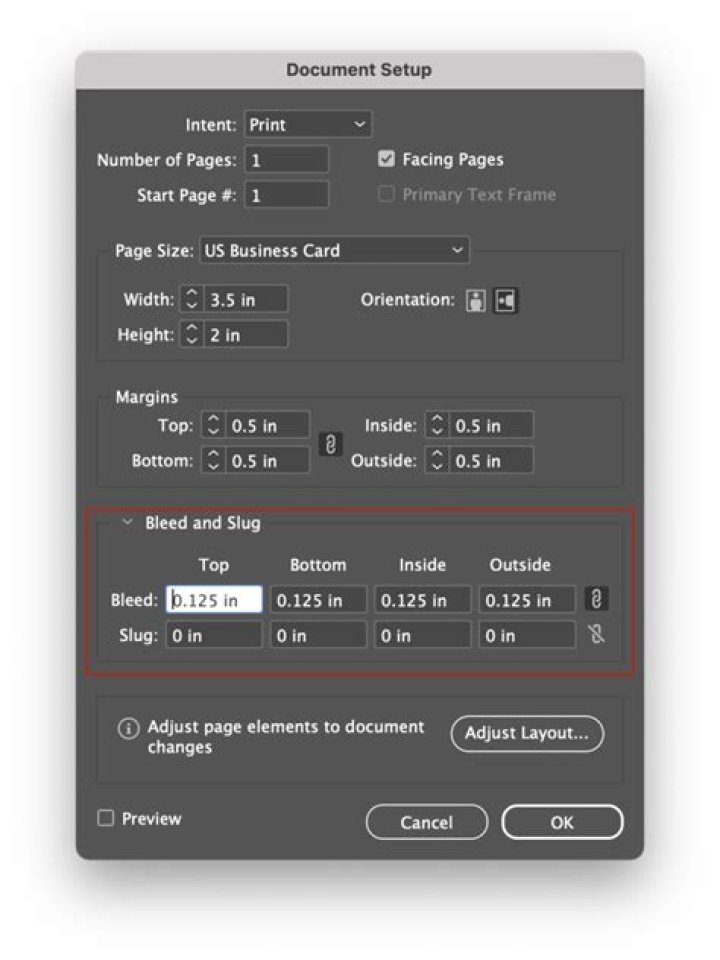The height and width of the screenshot is (960, 720).
Task: Click the Top margin stepper arrows
Action: 213,425
